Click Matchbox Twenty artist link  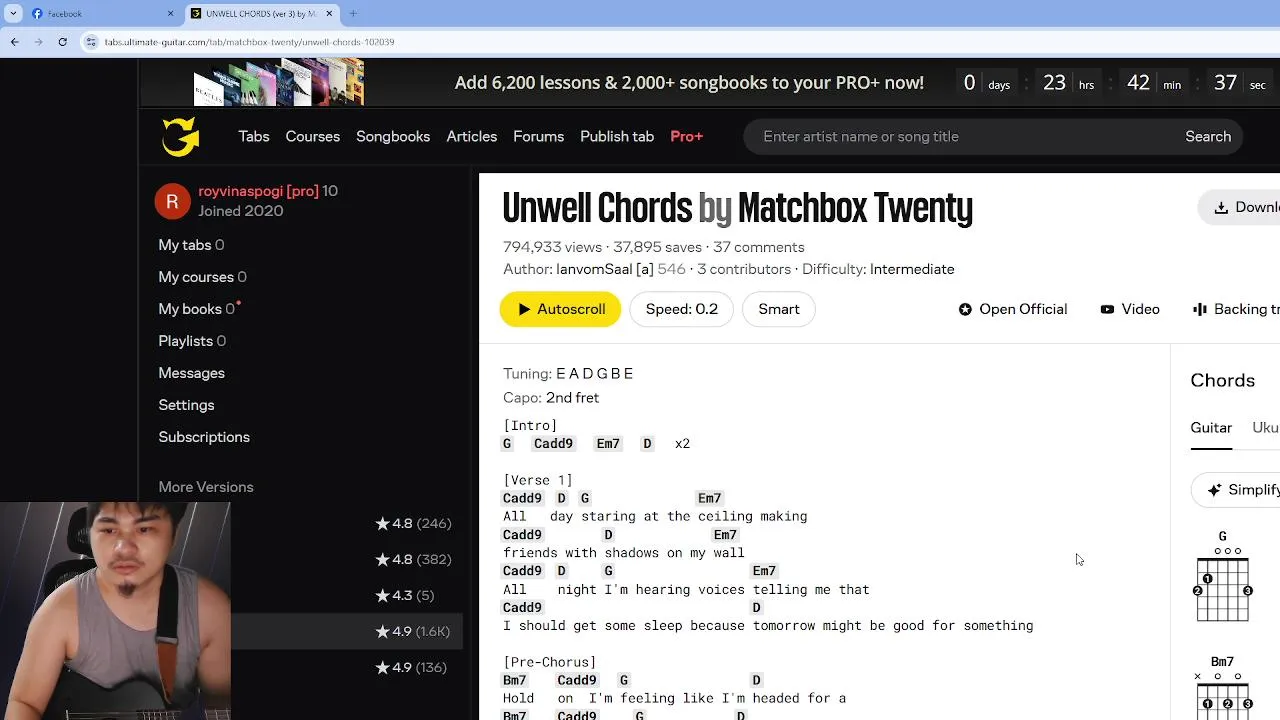(x=855, y=208)
